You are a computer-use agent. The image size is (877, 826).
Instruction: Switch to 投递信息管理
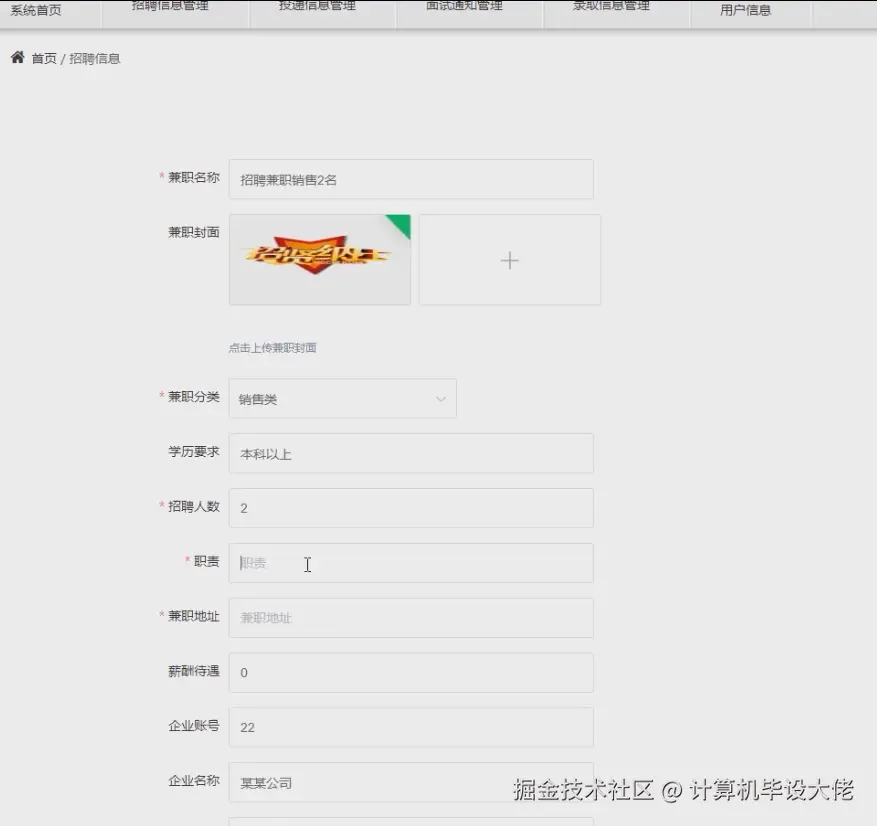(x=322, y=7)
